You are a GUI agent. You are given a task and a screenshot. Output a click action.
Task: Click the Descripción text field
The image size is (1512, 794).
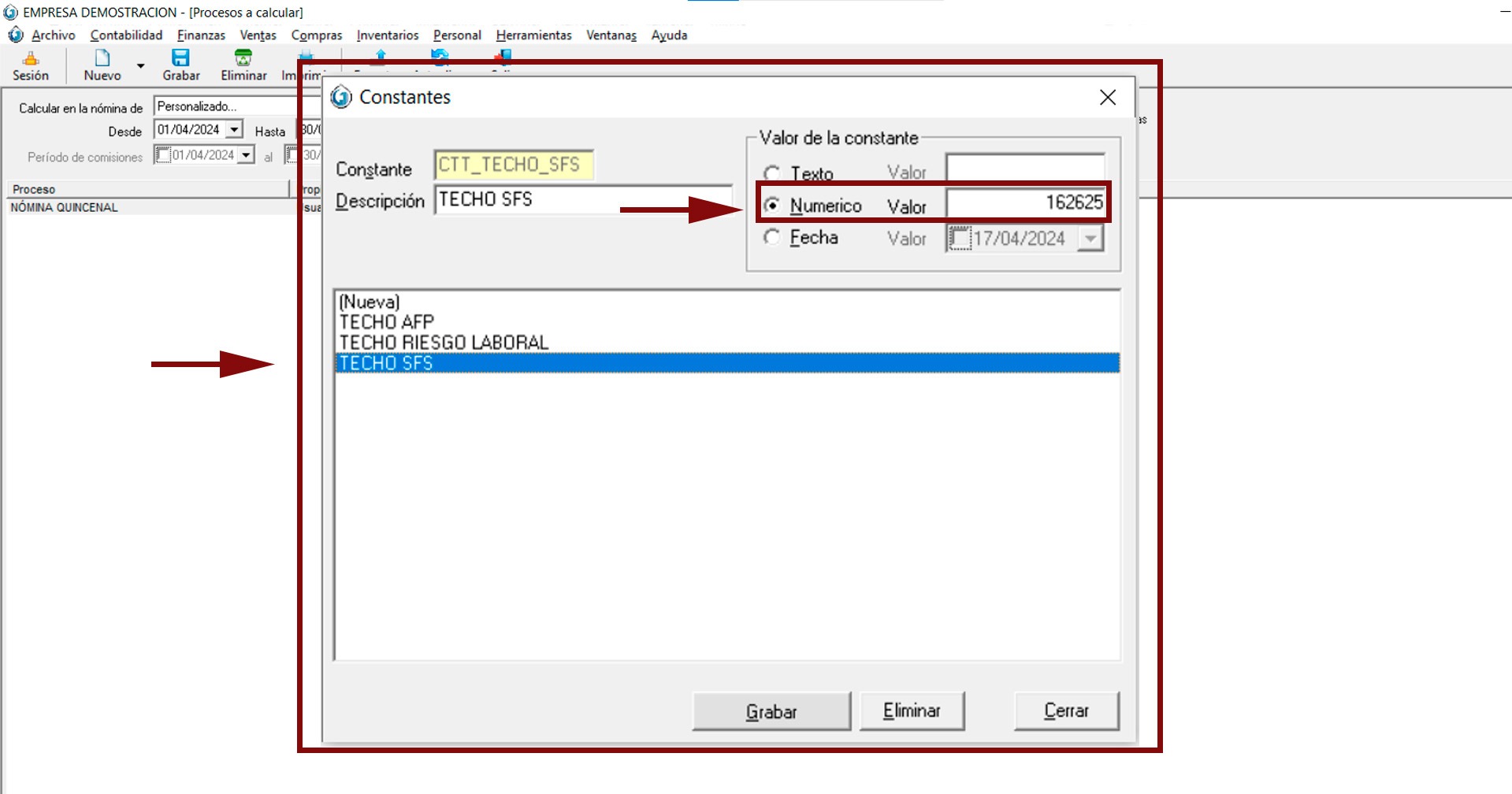click(x=583, y=200)
